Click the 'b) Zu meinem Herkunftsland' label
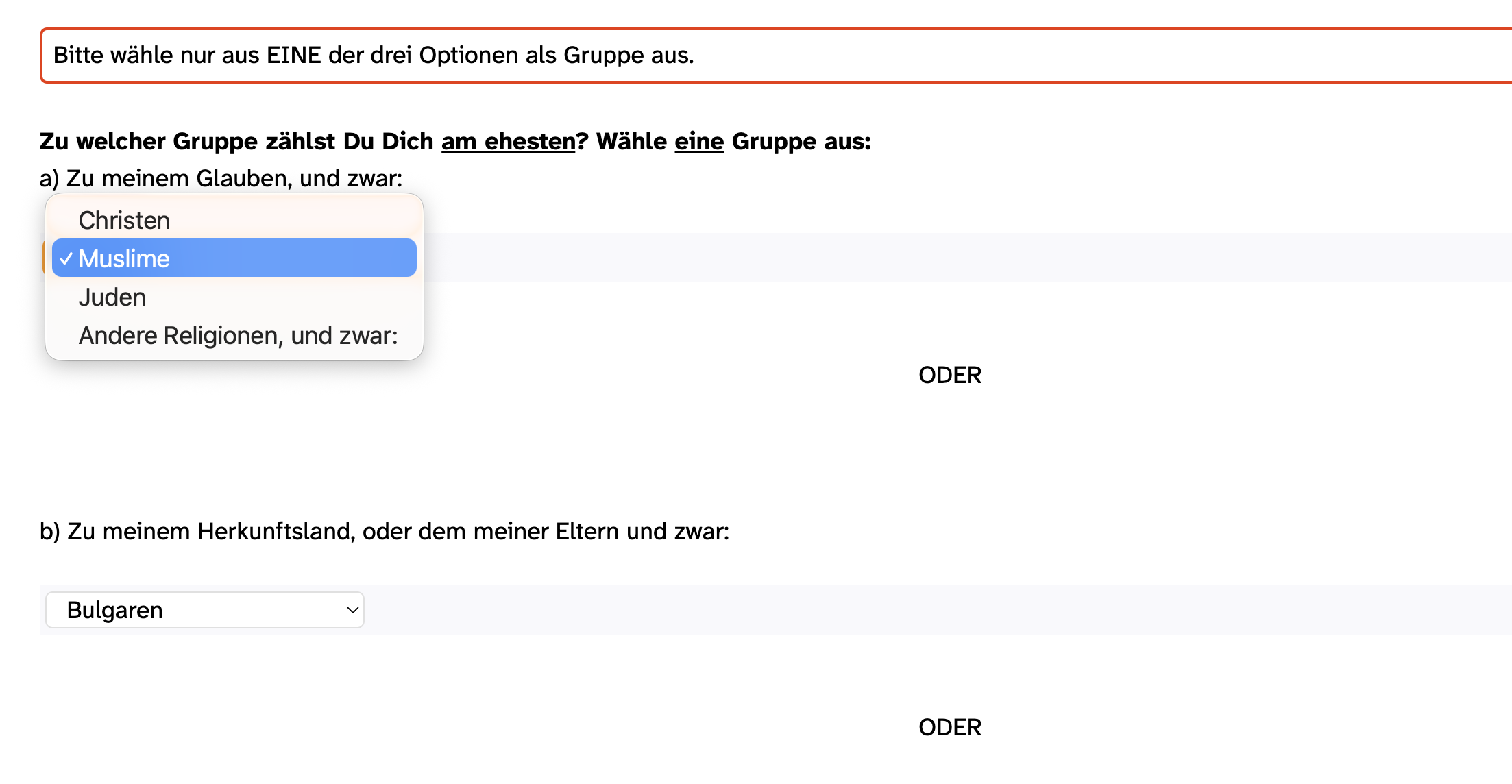Screen dimensions: 1512x784 [x=384, y=531]
